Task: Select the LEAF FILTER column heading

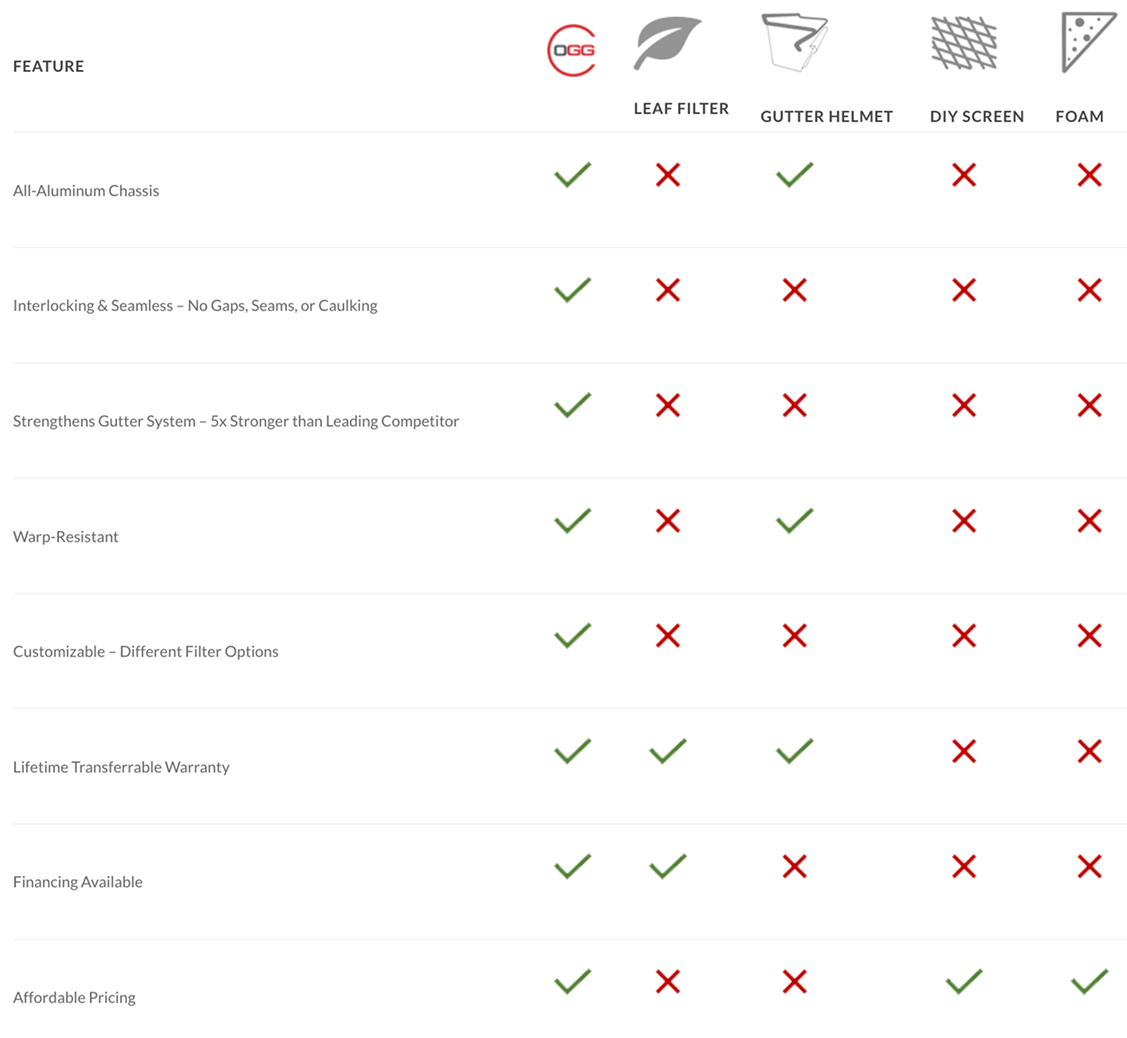Action: [681, 108]
